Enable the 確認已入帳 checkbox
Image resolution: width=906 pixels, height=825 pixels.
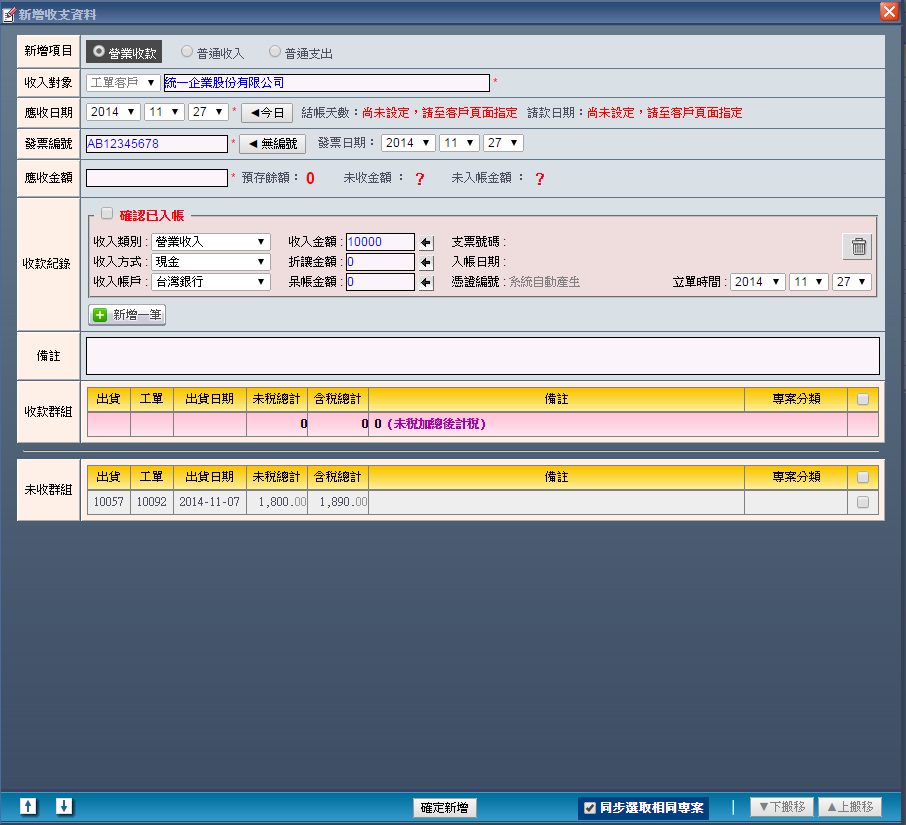[x=107, y=213]
